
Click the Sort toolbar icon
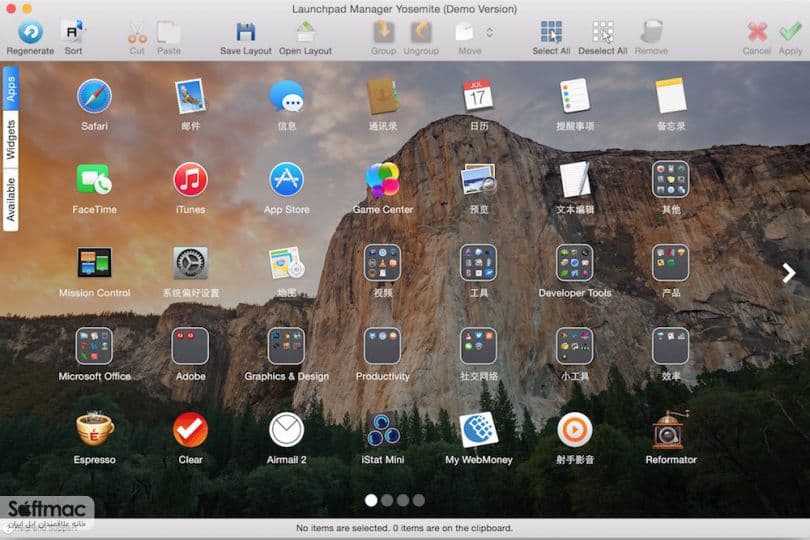point(73,33)
